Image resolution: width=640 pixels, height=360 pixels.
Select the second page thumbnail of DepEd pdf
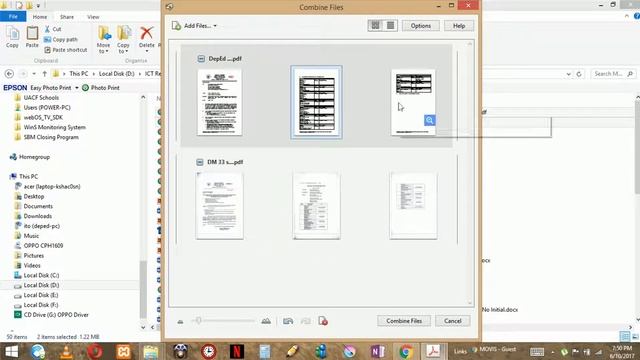[316, 102]
